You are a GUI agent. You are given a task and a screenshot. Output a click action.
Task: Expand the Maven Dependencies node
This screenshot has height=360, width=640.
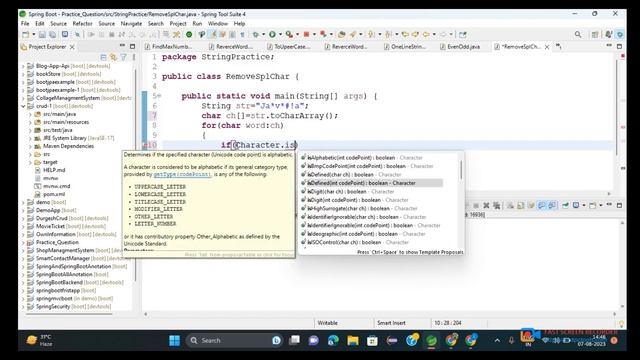tap(30, 146)
